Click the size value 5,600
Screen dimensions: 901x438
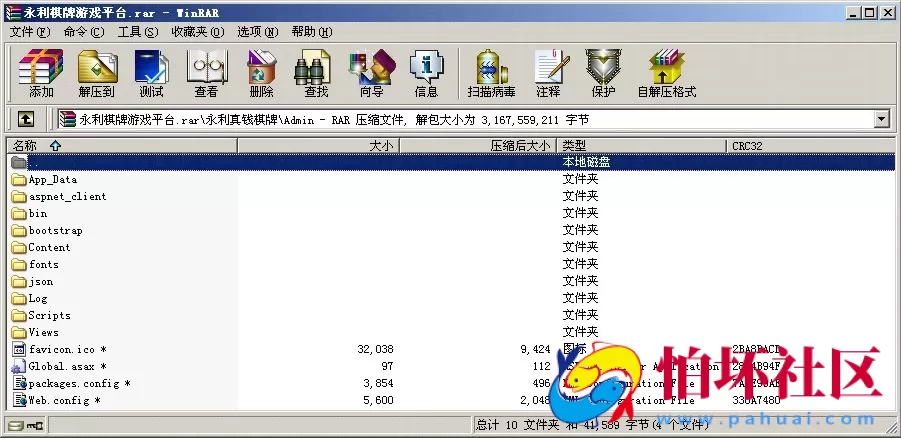click(378, 400)
